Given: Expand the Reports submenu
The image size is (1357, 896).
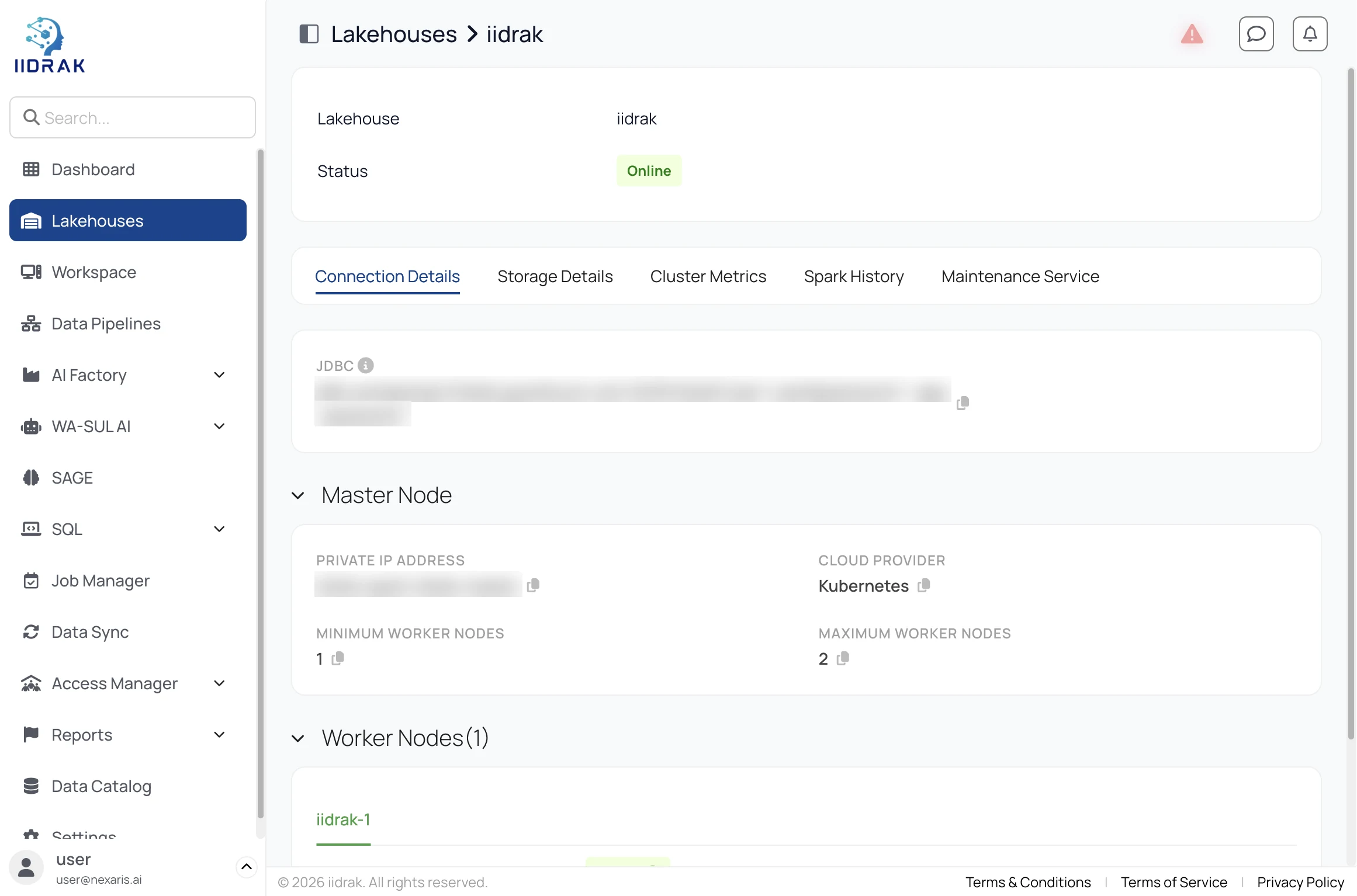Looking at the screenshot, I should 219,735.
